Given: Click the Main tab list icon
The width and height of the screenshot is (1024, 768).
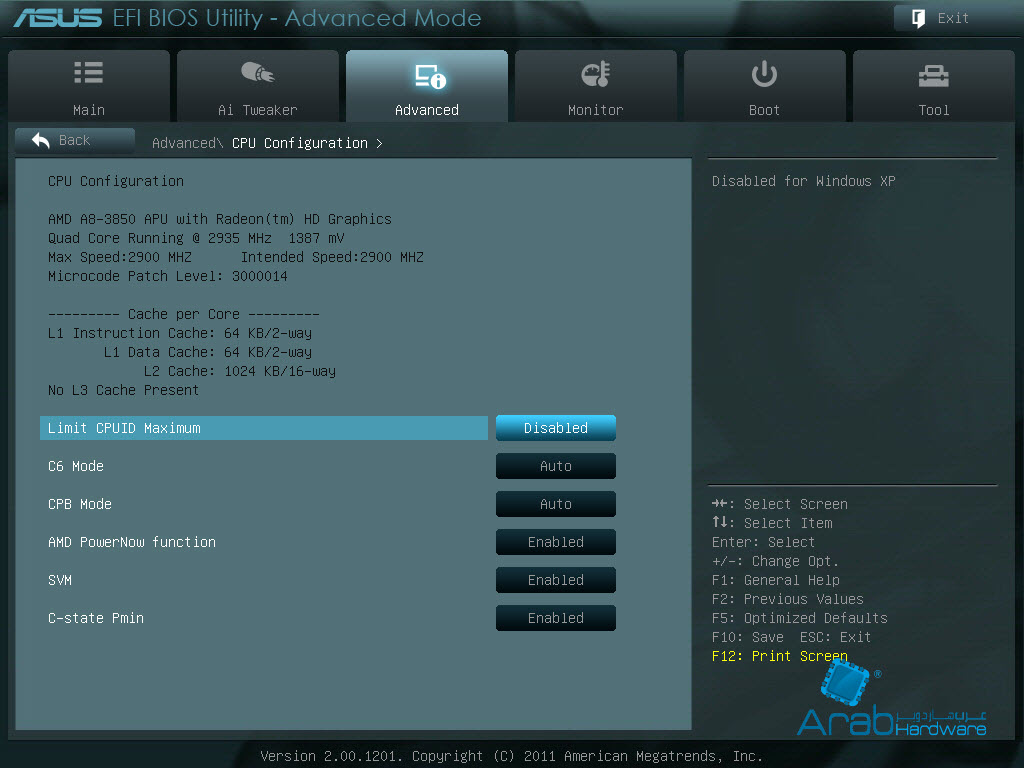Looking at the screenshot, I should 89,72.
